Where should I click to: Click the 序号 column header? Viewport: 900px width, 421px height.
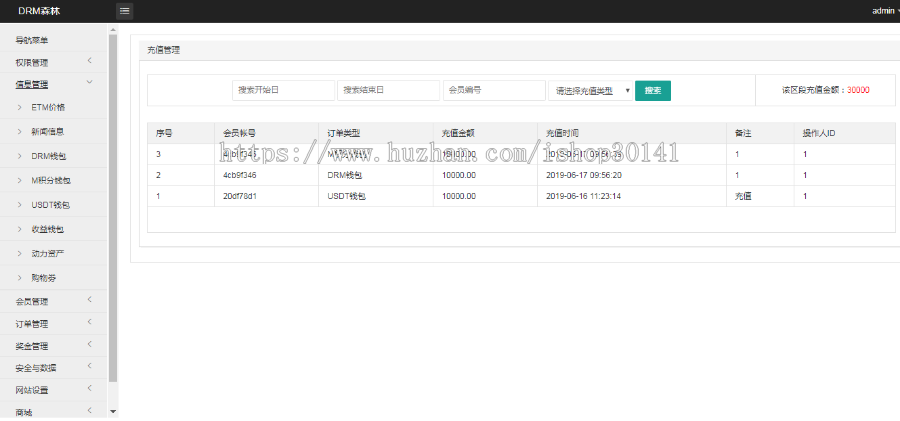tap(164, 133)
